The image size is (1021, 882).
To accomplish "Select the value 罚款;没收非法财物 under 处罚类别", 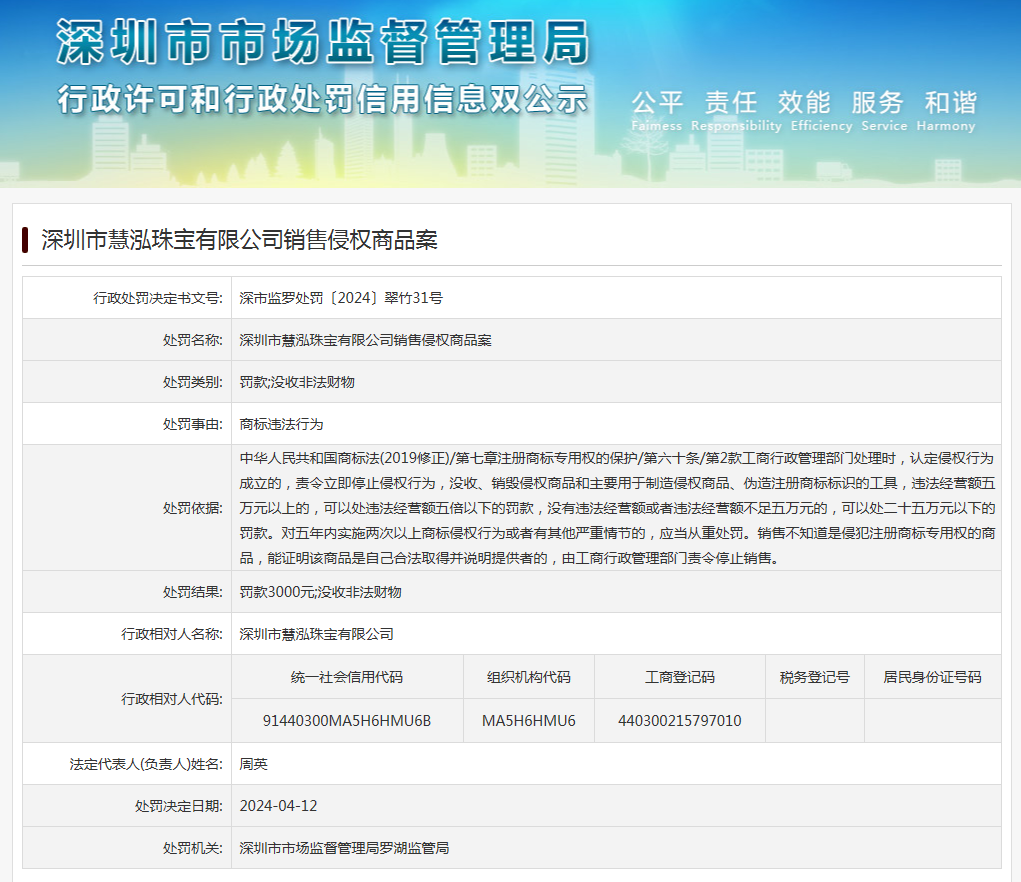I will 297,382.
